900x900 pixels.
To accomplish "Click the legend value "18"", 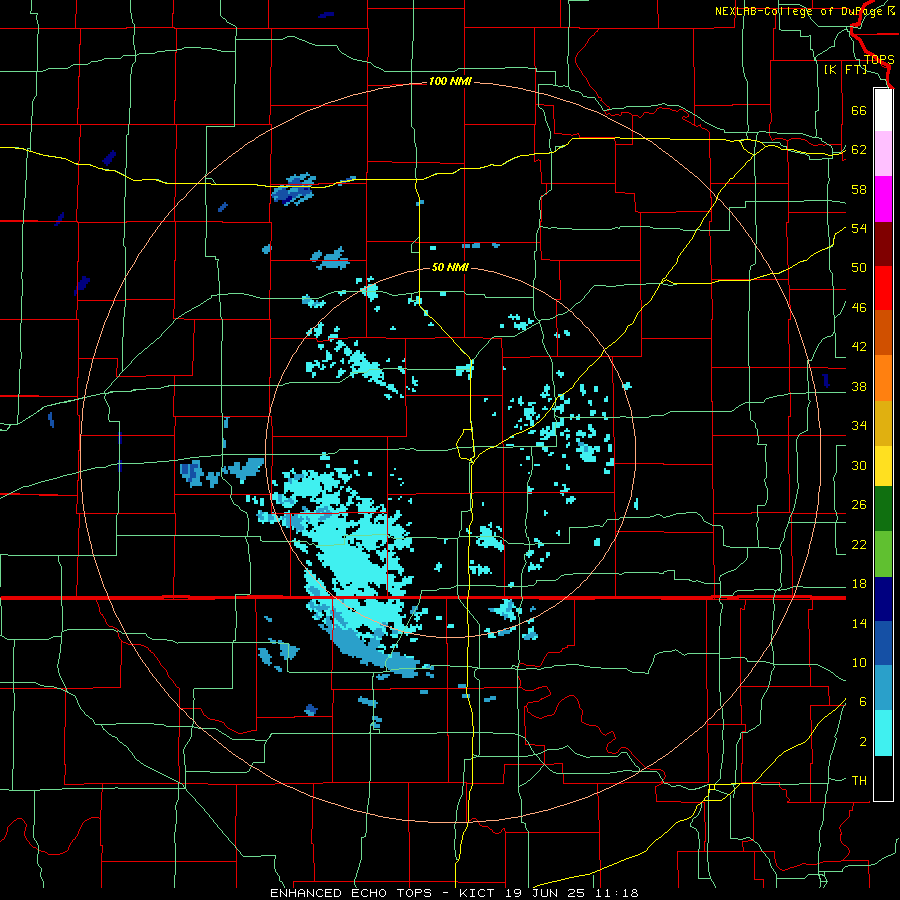I will tap(859, 584).
